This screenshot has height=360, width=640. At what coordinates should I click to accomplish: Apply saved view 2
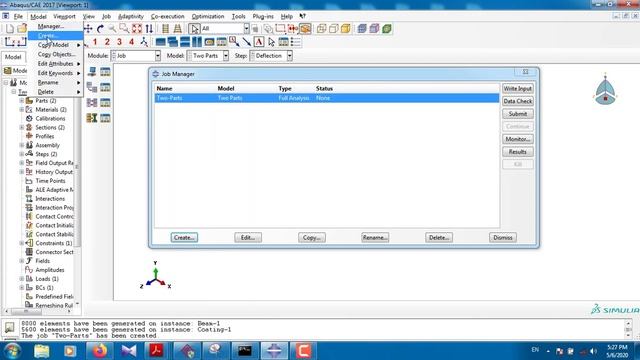click(107, 42)
